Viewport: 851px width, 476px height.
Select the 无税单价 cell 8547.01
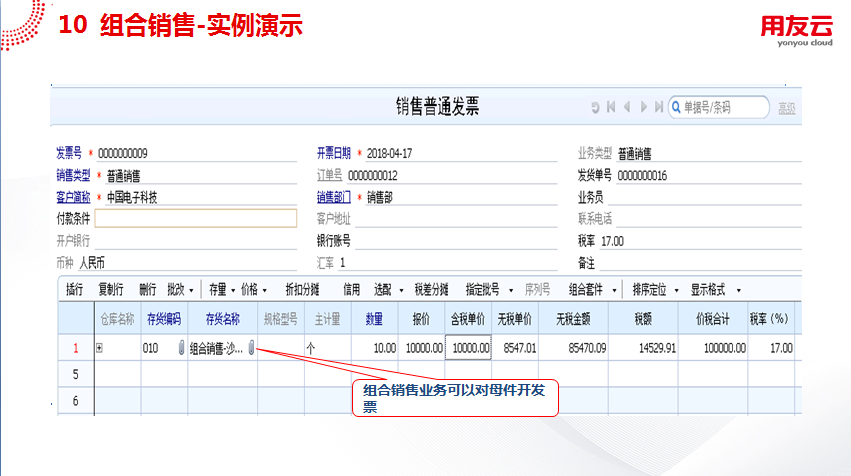[515, 348]
